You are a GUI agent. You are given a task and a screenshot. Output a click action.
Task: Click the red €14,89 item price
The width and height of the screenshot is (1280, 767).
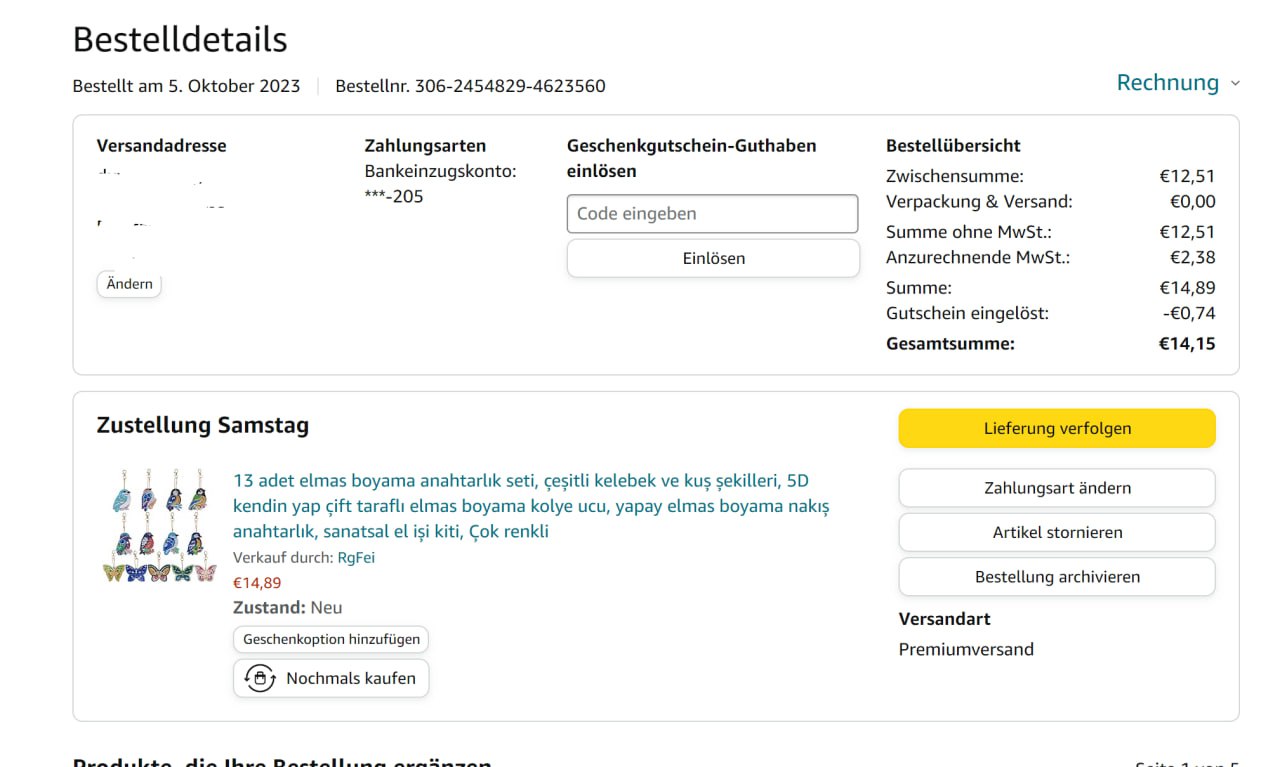point(257,582)
